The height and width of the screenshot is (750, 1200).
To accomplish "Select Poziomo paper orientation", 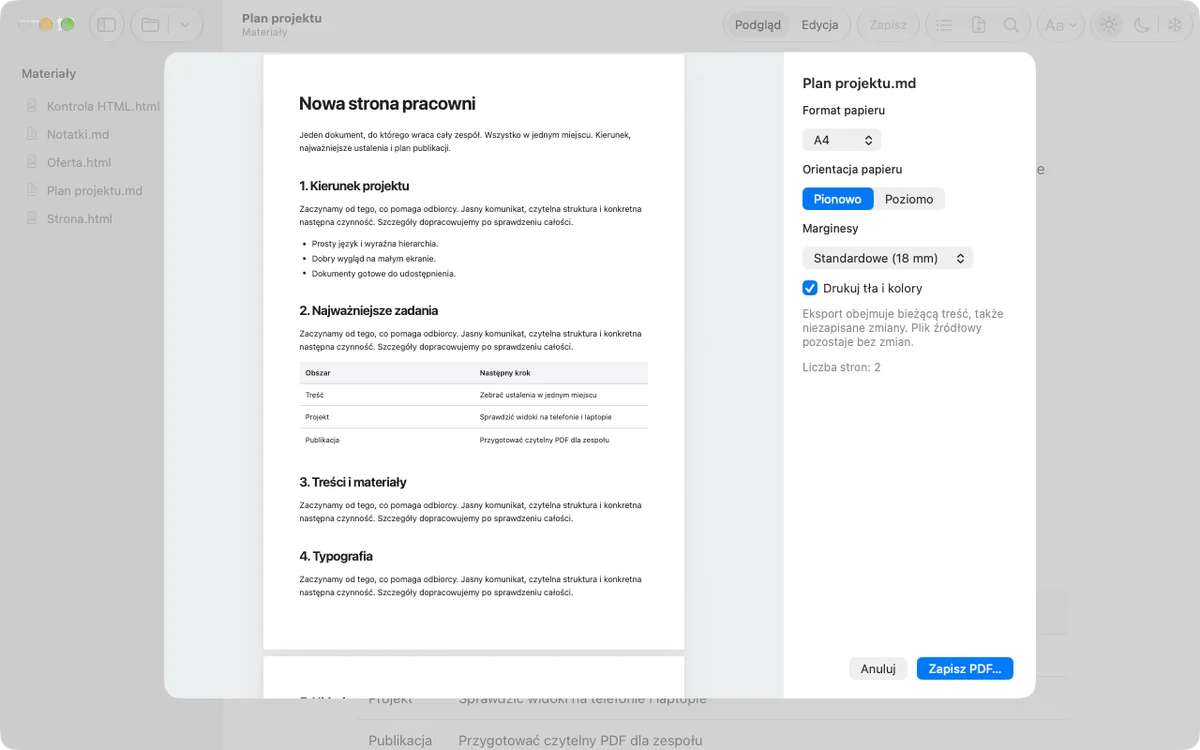I will pyautogui.click(x=909, y=199).
